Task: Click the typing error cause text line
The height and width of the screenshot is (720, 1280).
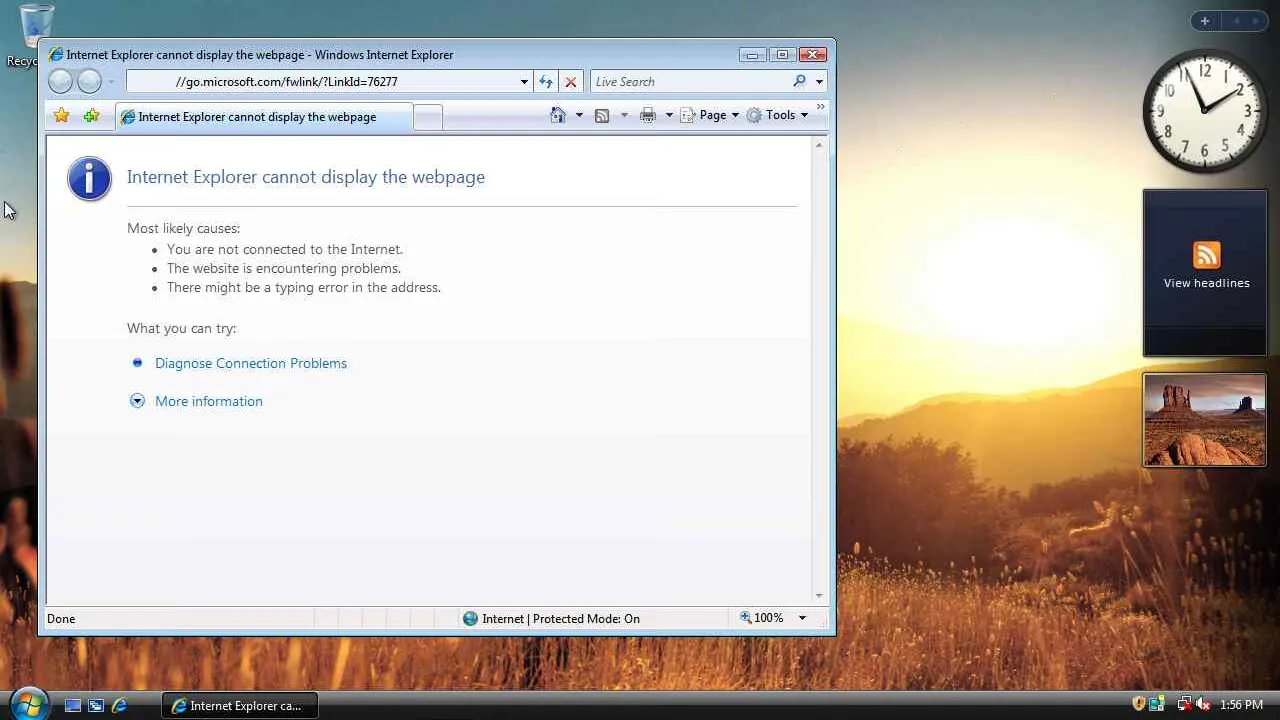Action: 304,287
